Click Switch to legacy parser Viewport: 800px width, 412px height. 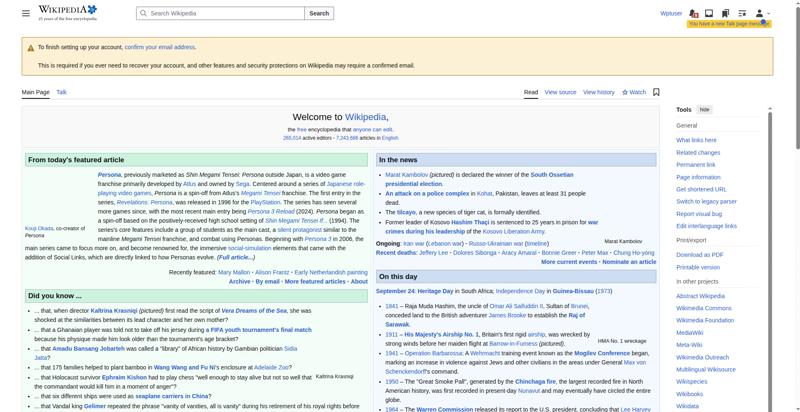706,201
